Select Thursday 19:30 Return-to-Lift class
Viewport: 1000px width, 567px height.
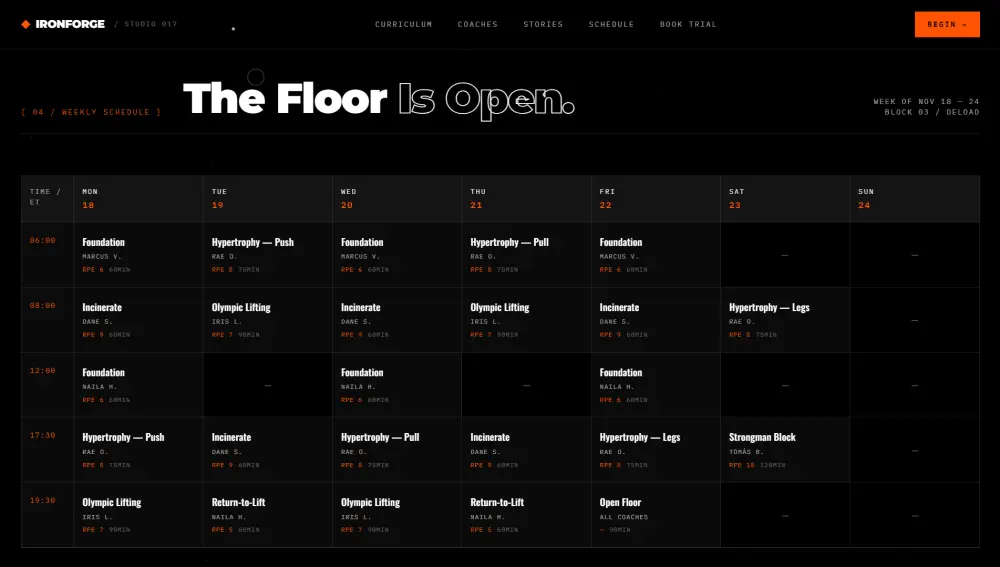pyautogui.click(x=527, y=515)
